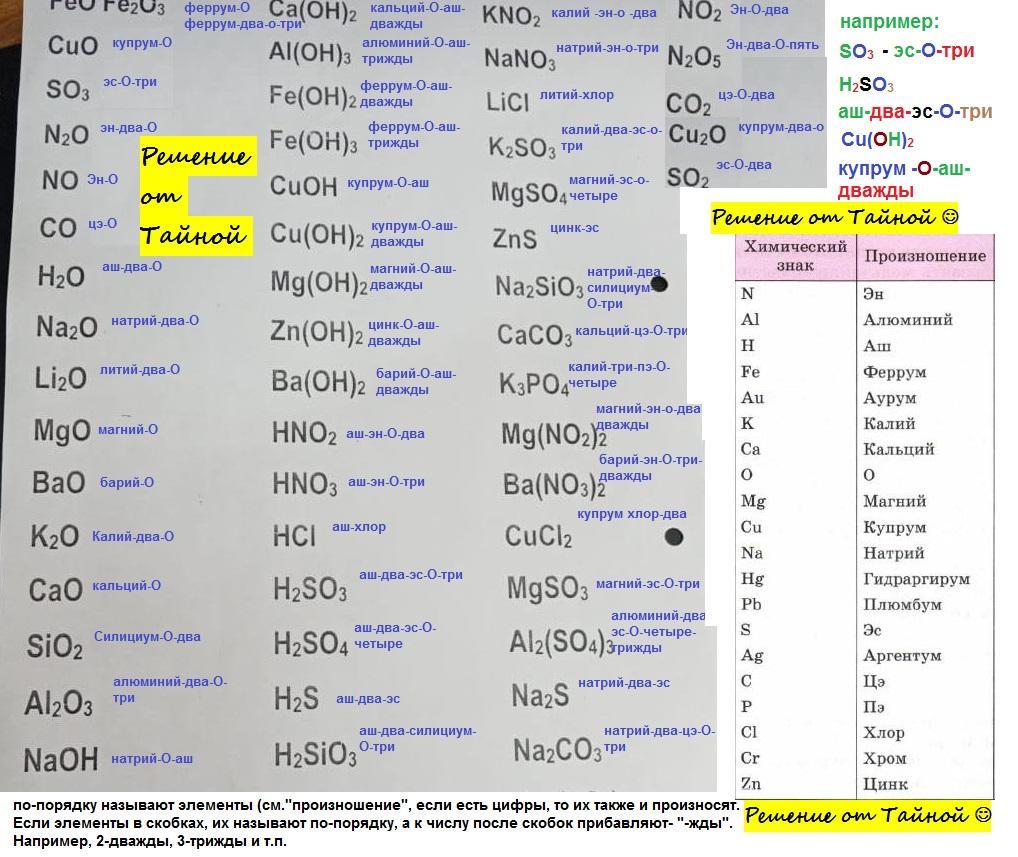Screen dimensions: 1018x857
Task: Click the ZnS formula
Action: coord(515,239)
